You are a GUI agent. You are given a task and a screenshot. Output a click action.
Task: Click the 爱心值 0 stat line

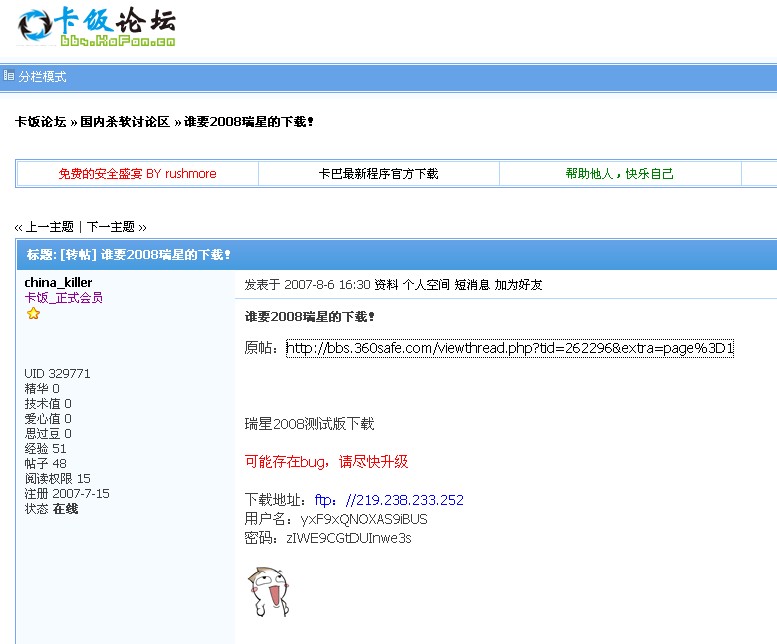tap(48, 419)
